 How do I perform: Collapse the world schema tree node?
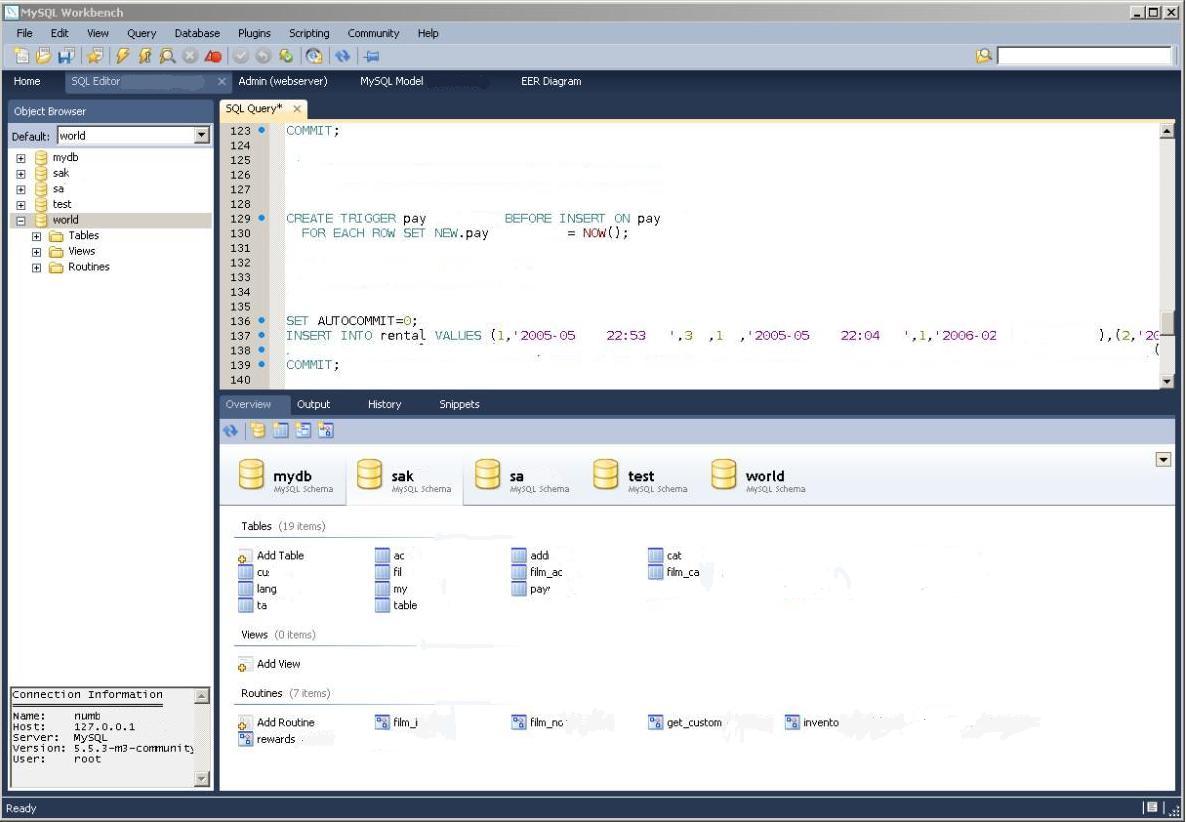pyautogui.click(x=20, y=221)
